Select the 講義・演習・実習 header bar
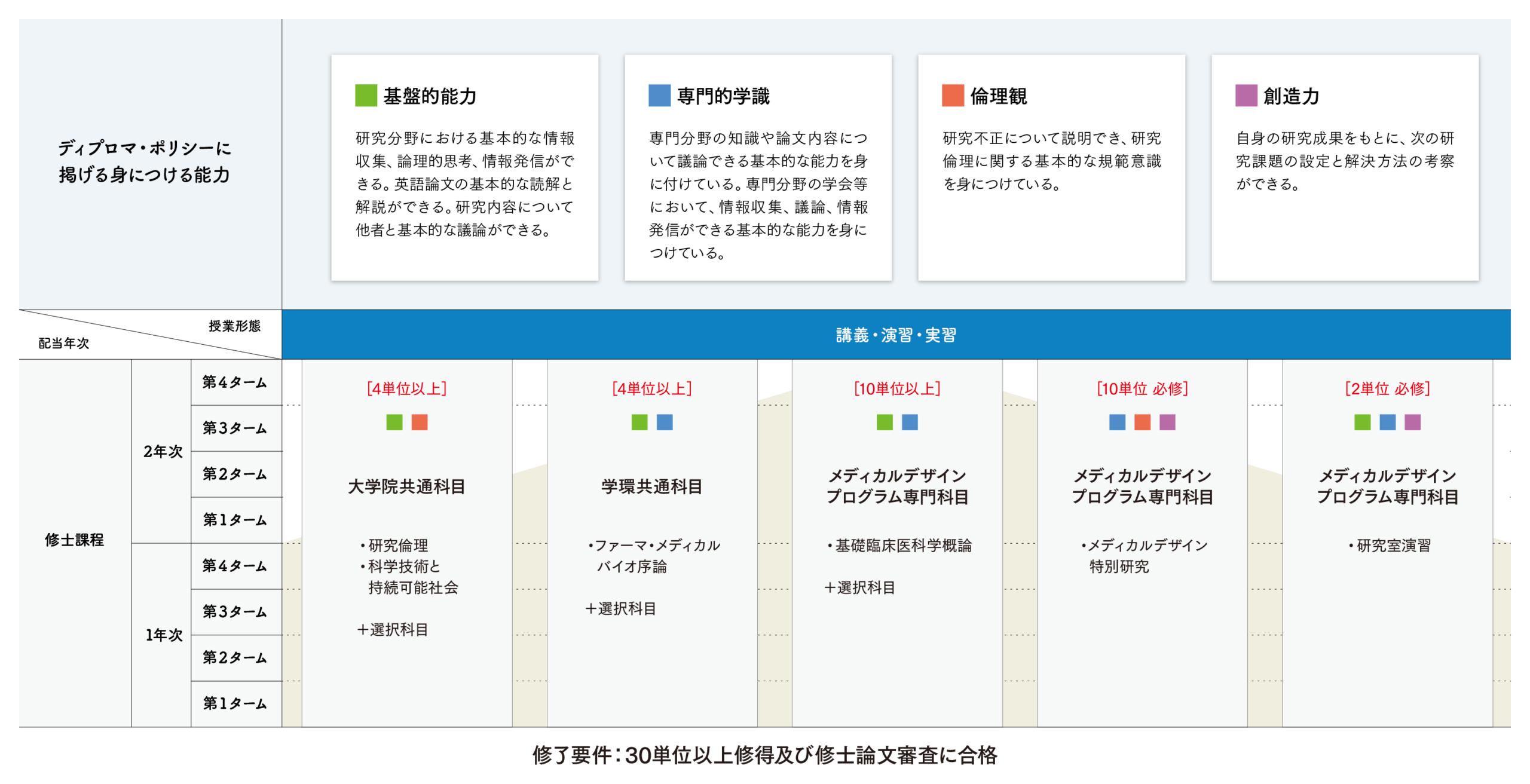 tap(895, 335)
